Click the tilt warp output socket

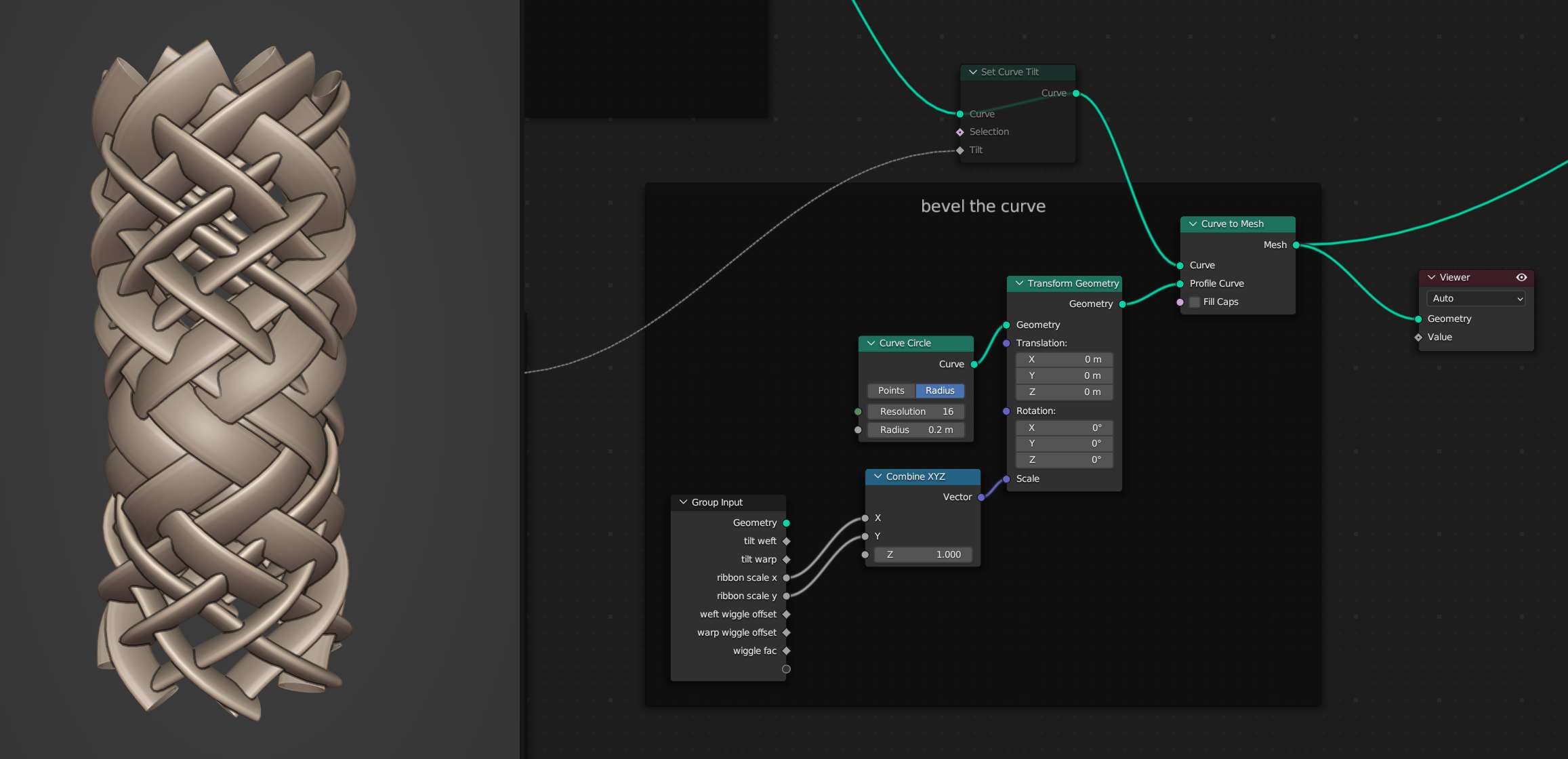tap(787, 560)
